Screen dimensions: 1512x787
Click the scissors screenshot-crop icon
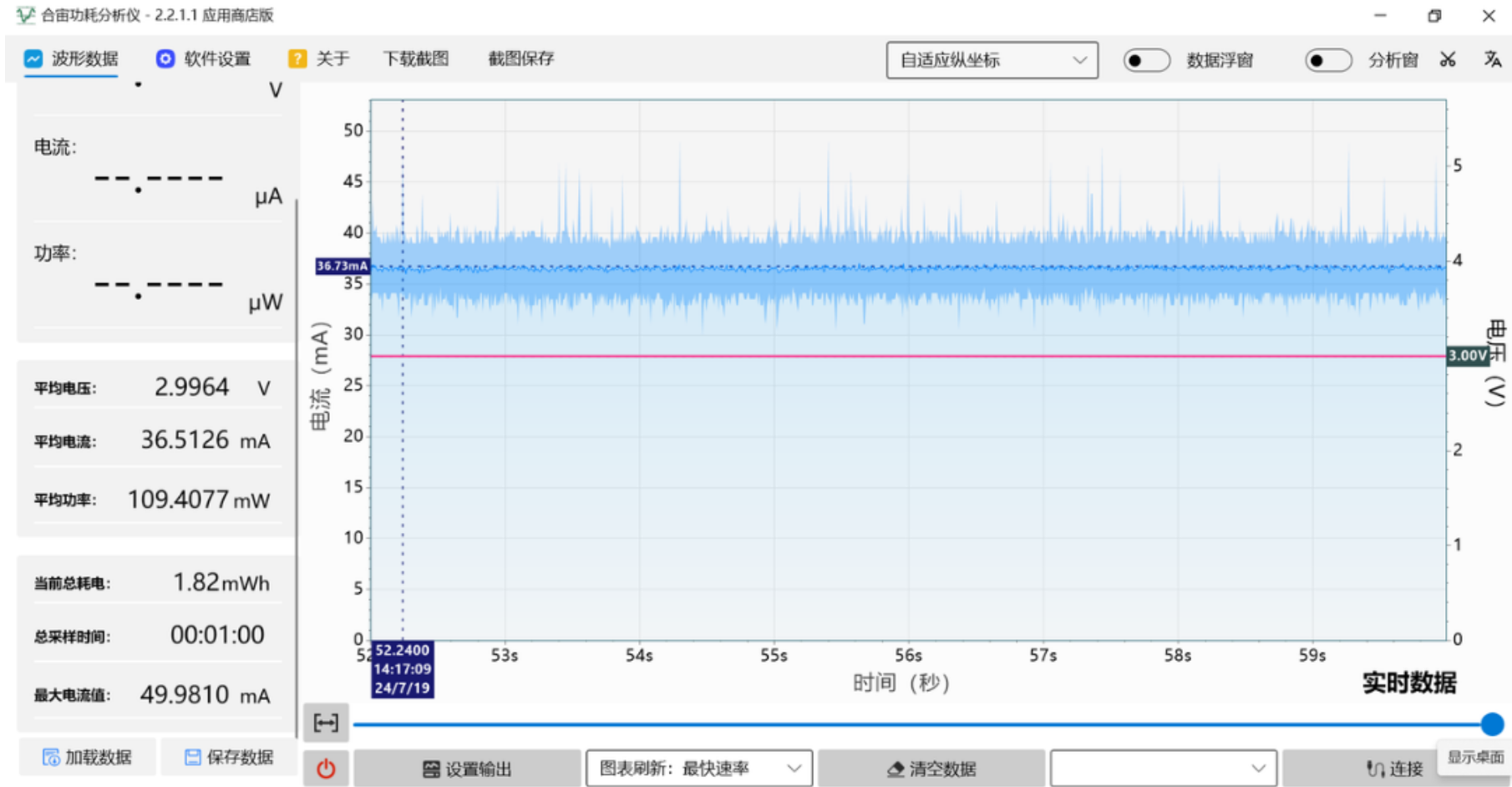point(1448,59)
